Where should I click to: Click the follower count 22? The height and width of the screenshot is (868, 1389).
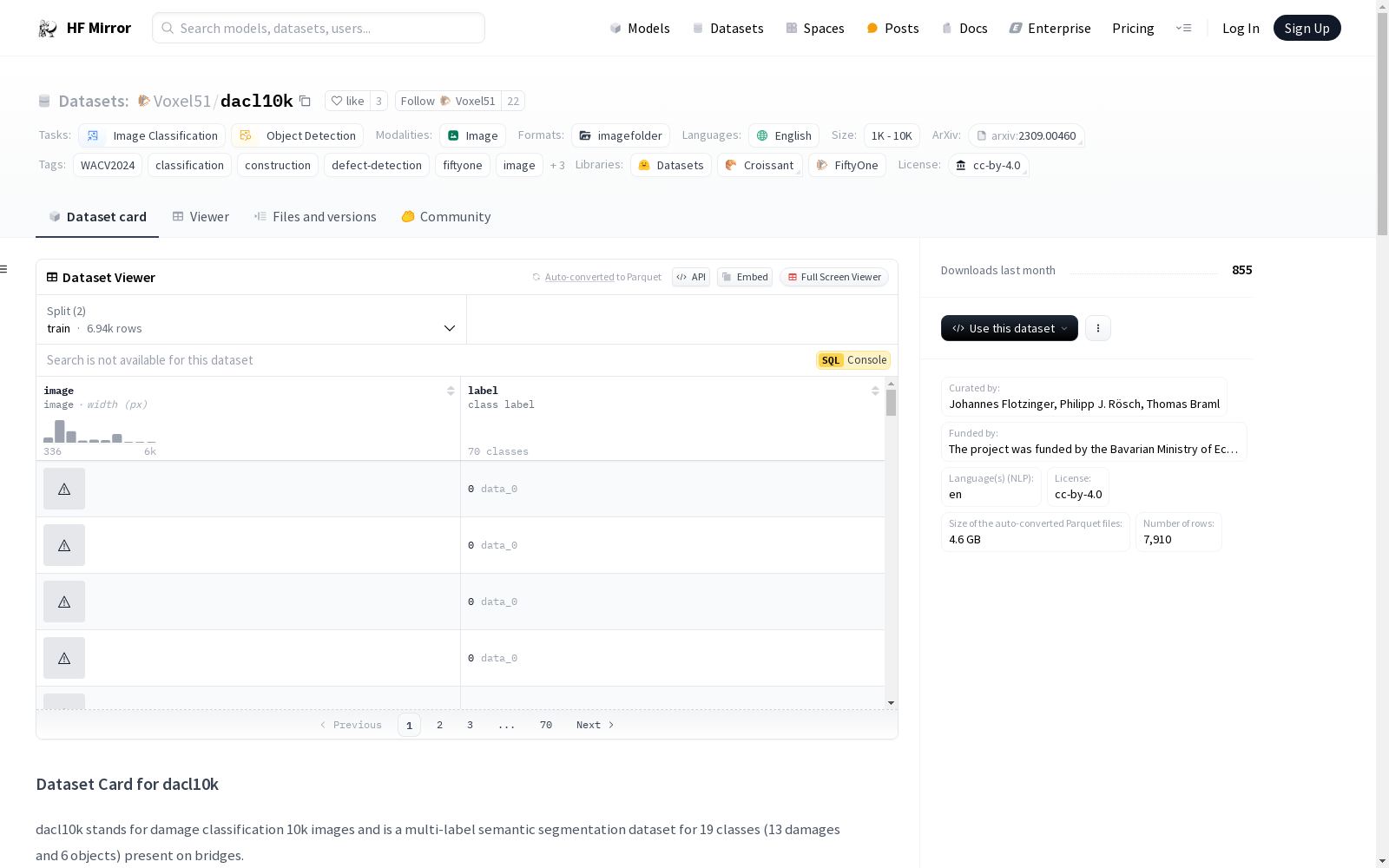pyautogui.click(x=513, y=101)
